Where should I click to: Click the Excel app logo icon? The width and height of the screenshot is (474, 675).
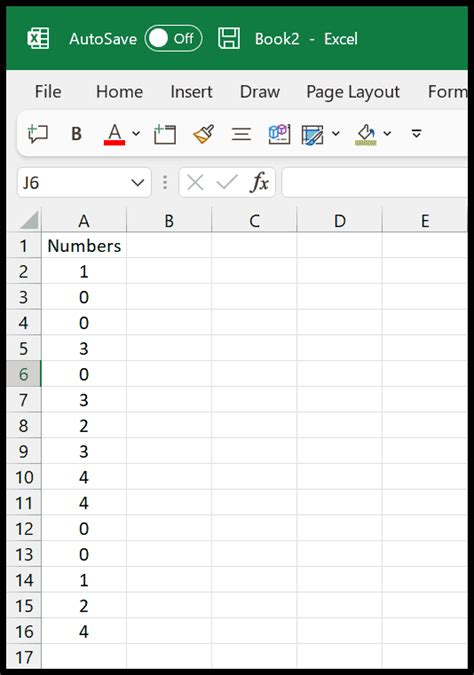click(38, 39)
